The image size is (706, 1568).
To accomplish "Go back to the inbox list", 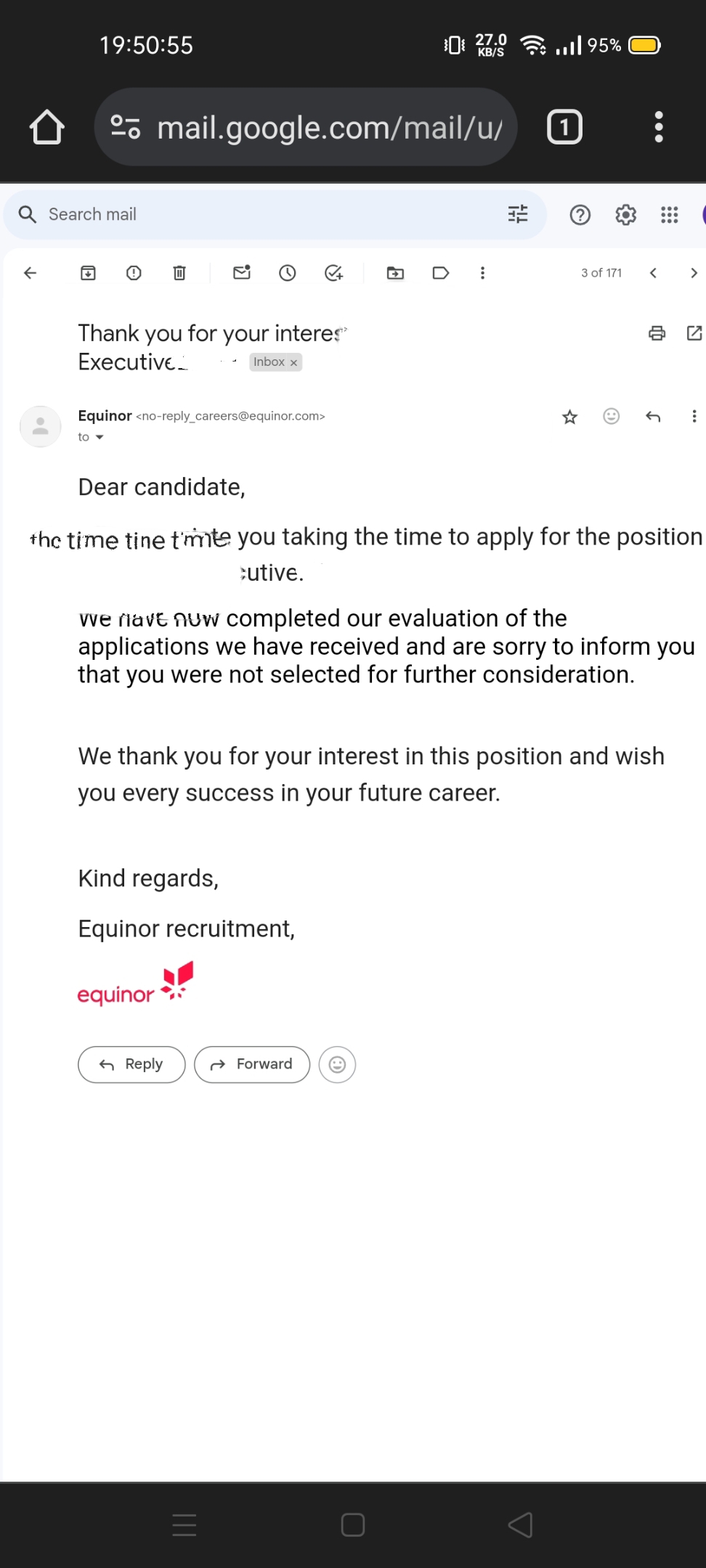I will coord(31,273).
